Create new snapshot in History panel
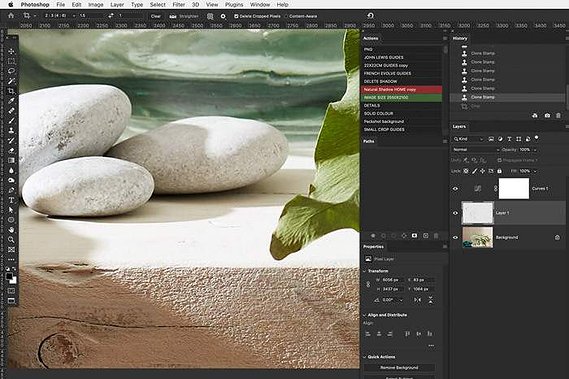This screenshot has height=379, width=569. point(547,115)
